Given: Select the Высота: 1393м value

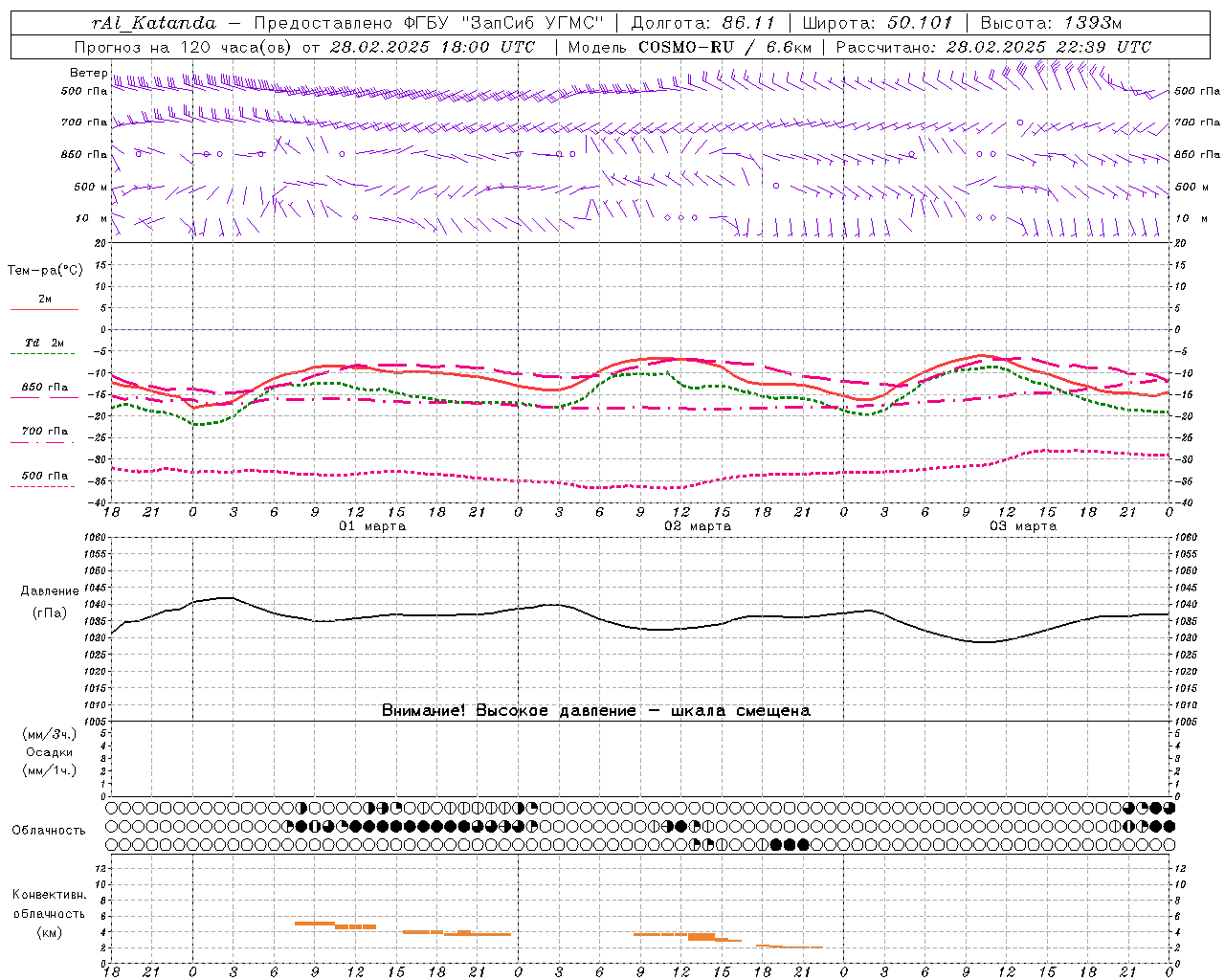Looking at the screenshot, I should click(1051, 22).
